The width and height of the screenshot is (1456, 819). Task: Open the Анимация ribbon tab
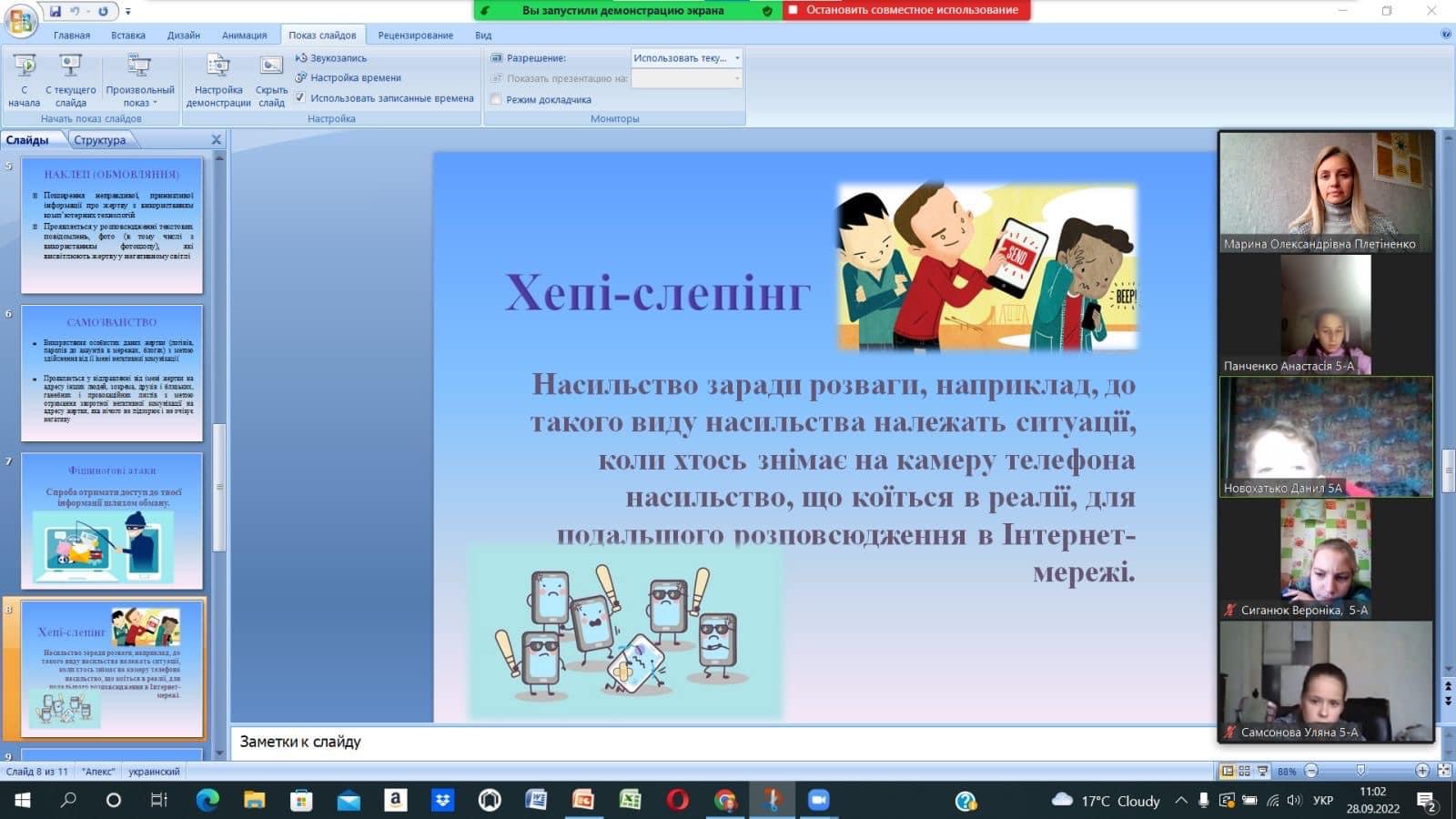245,35
